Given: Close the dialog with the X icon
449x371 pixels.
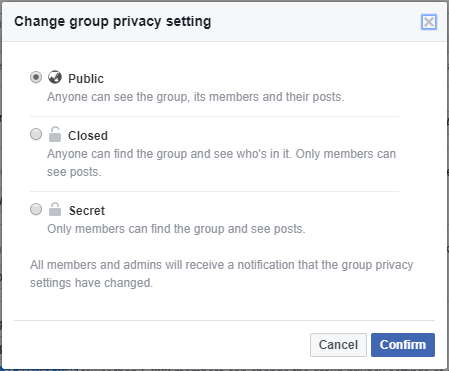Looking at the screenshot, I should click(x=429, y=22).
